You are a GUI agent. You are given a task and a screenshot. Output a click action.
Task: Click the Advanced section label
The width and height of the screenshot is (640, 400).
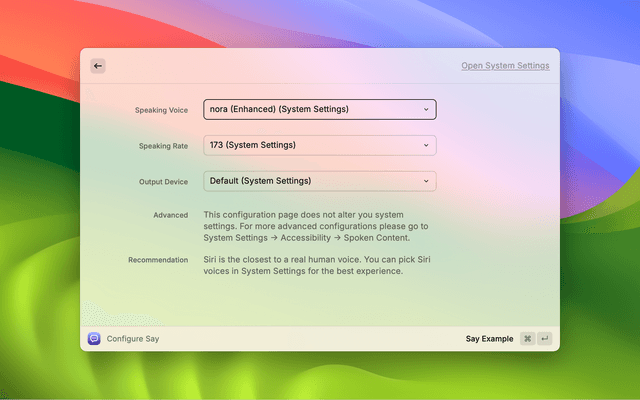click(170, 215)
